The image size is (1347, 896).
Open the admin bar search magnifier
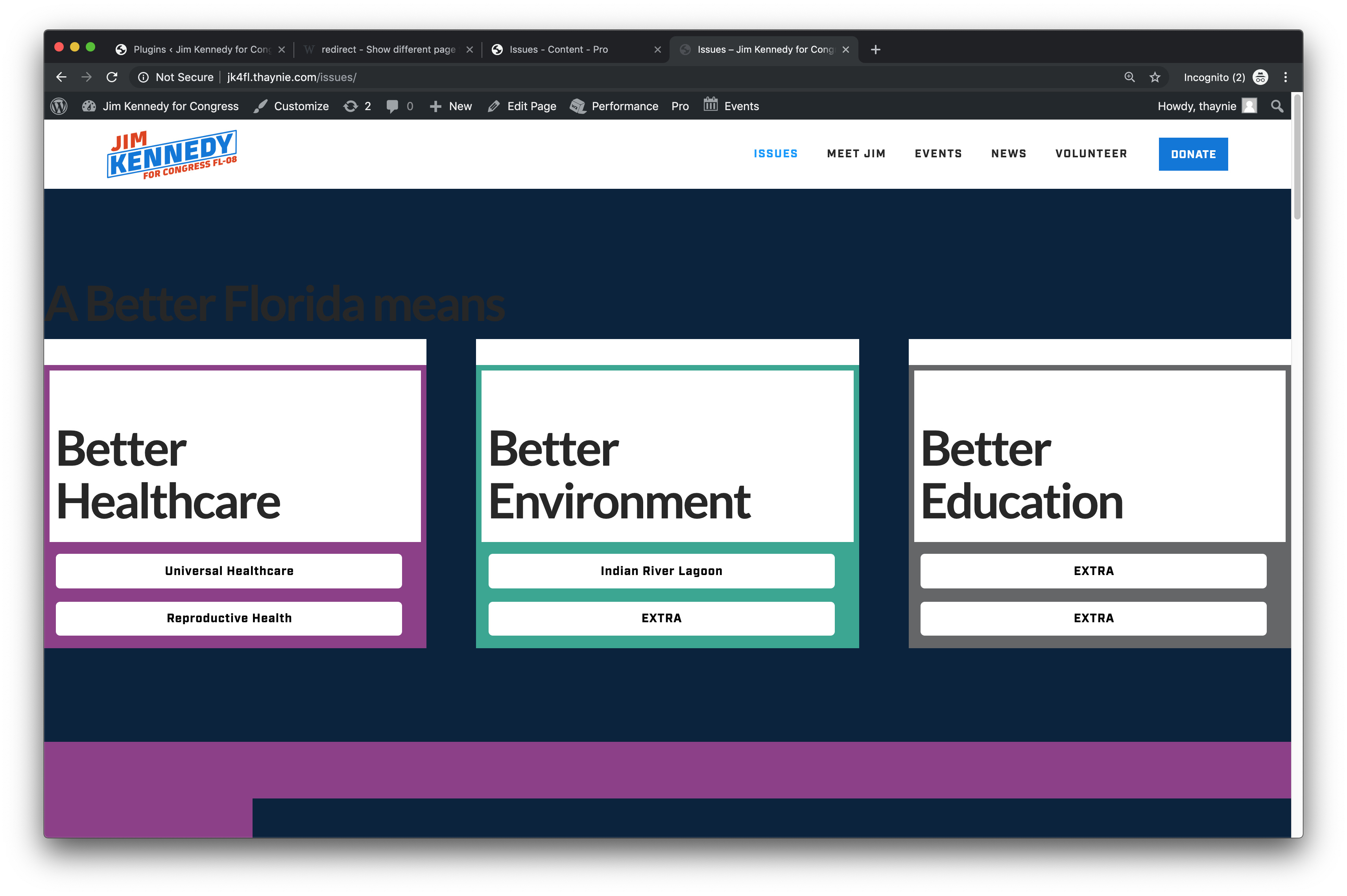click(1277, 106)
